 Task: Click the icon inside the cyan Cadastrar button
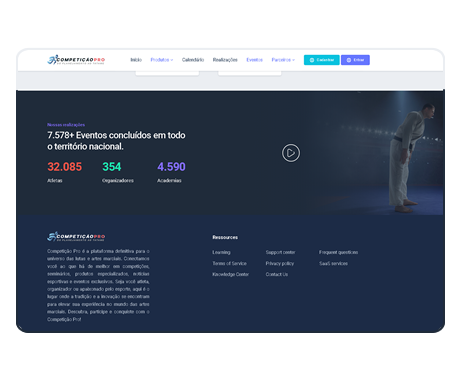click(x=312, y=60)
